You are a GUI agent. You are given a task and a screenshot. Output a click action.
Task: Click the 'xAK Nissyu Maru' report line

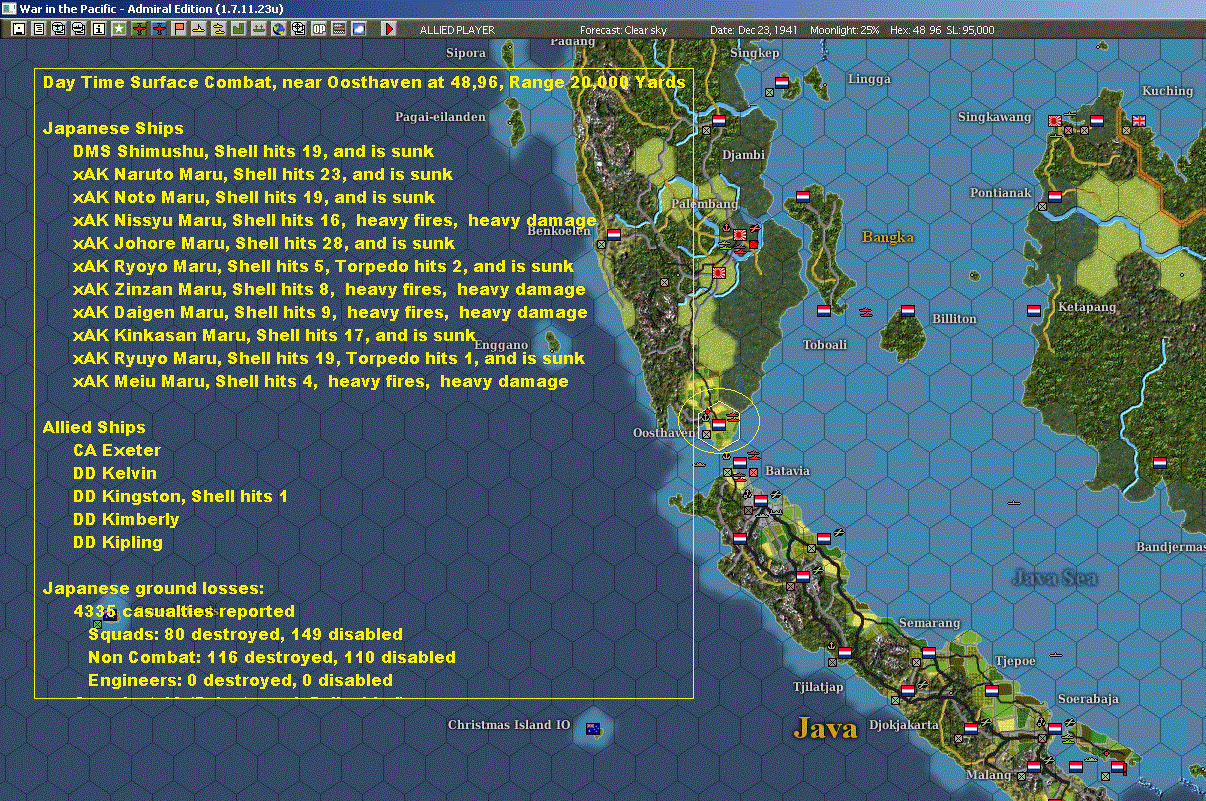[334, 220]
